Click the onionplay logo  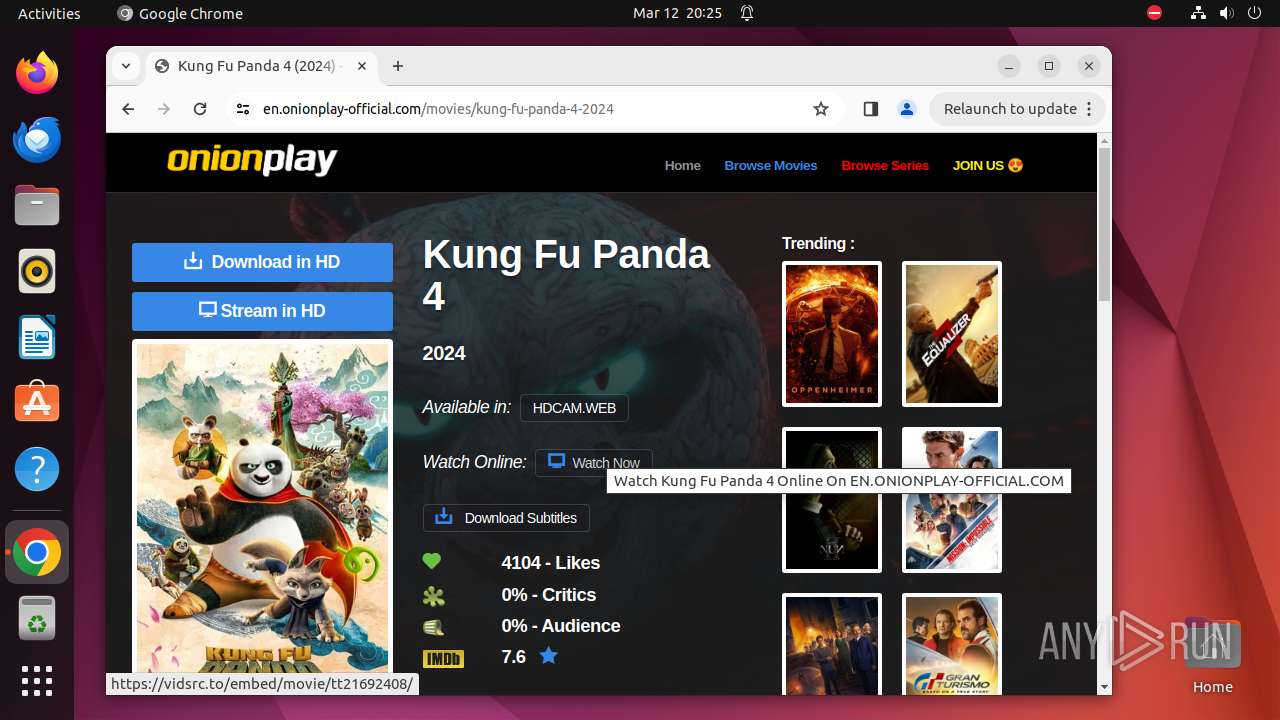252,160
